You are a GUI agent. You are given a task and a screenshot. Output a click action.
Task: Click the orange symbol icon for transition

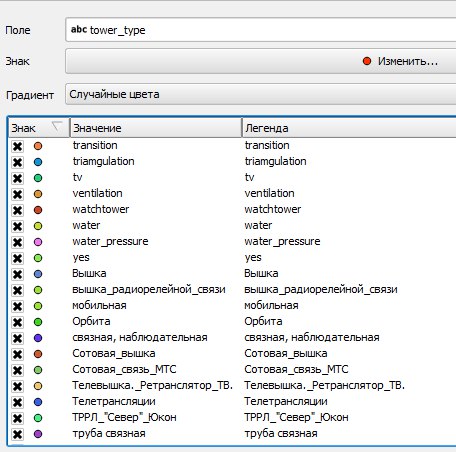point(38,146)
